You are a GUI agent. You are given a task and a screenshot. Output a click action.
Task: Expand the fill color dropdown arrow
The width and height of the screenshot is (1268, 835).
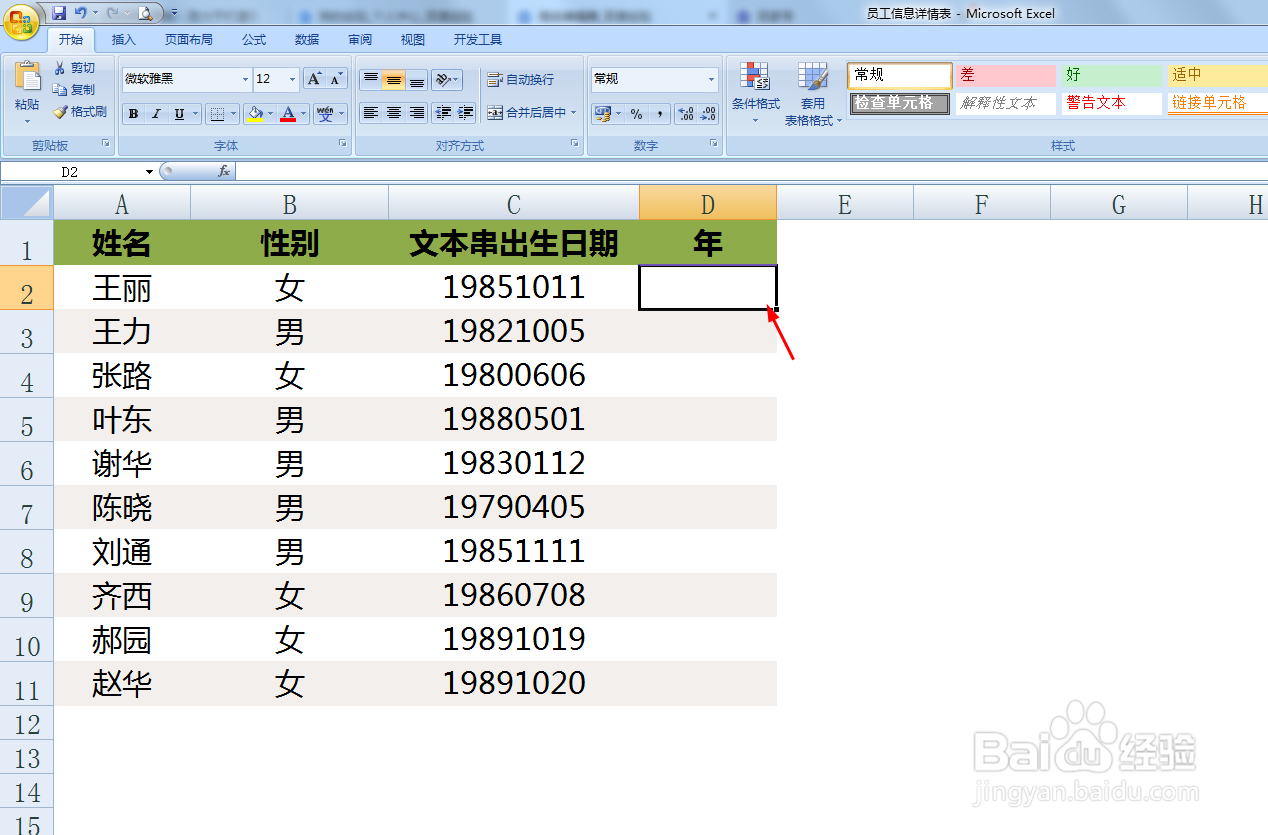[x=271, y=114]
